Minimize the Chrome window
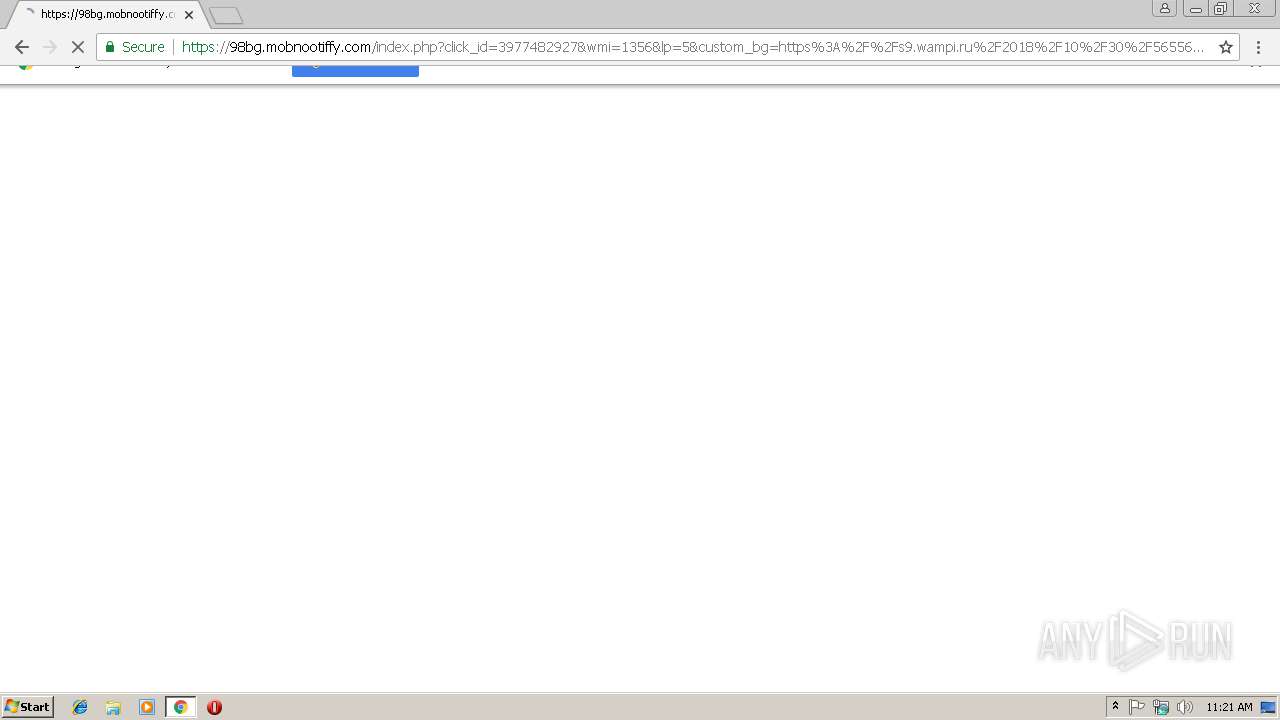 point(1195,8)
